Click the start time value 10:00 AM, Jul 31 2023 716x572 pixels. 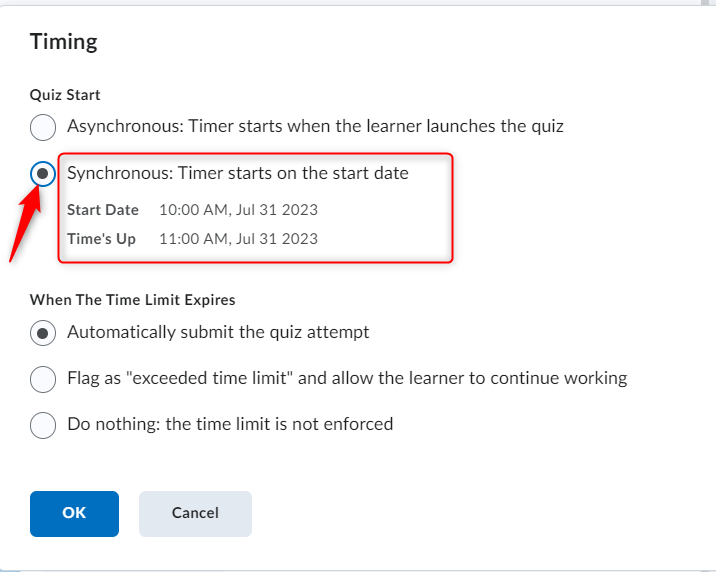(238, 210)
